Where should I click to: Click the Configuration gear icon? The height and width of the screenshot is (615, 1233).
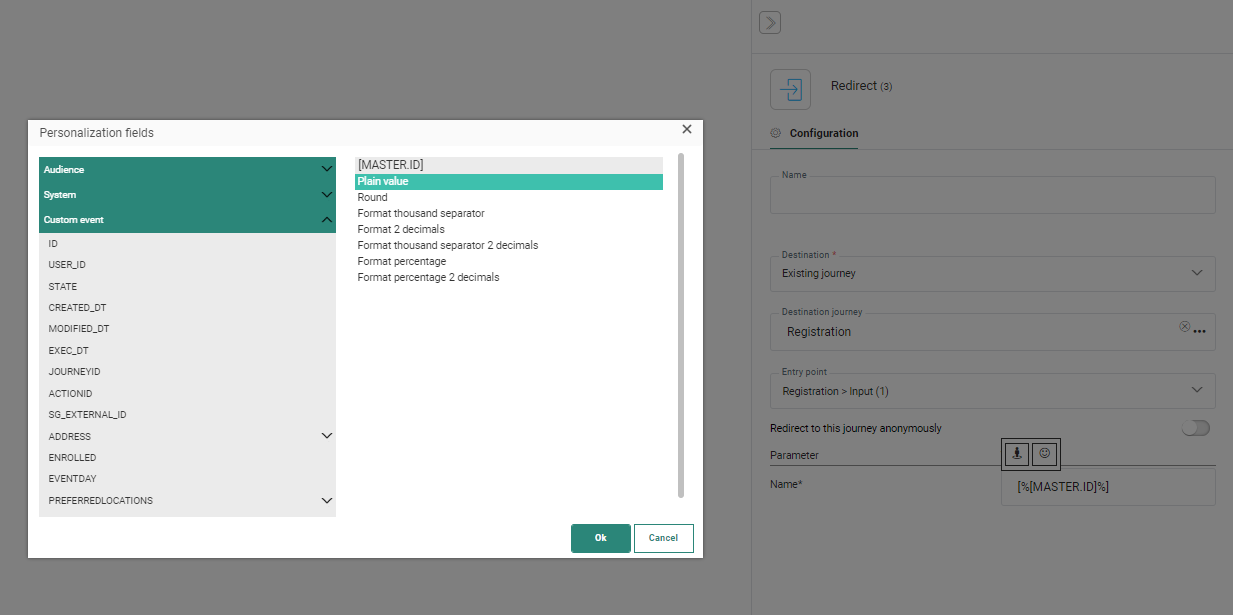click(x=775, y=133)
